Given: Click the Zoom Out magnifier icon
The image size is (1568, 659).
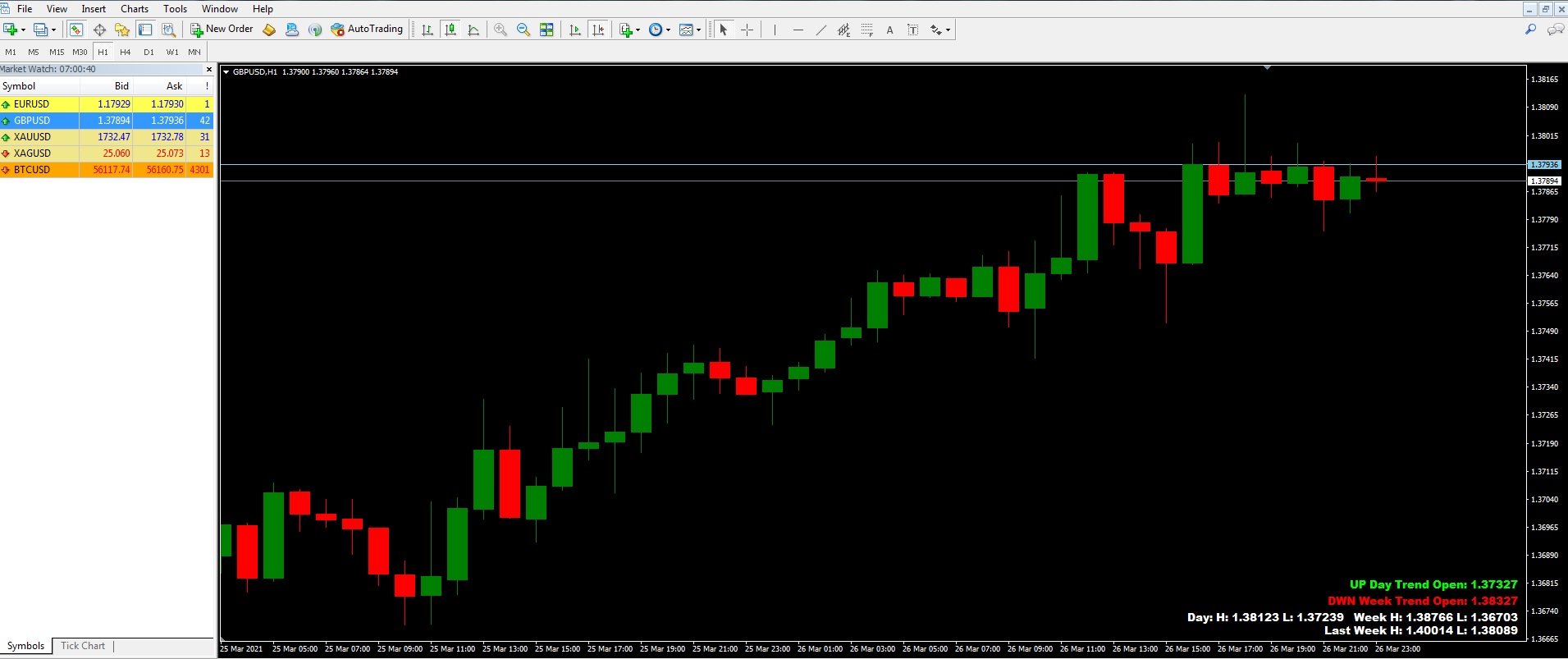Looking at the screenshot, I should pos(523,30).
